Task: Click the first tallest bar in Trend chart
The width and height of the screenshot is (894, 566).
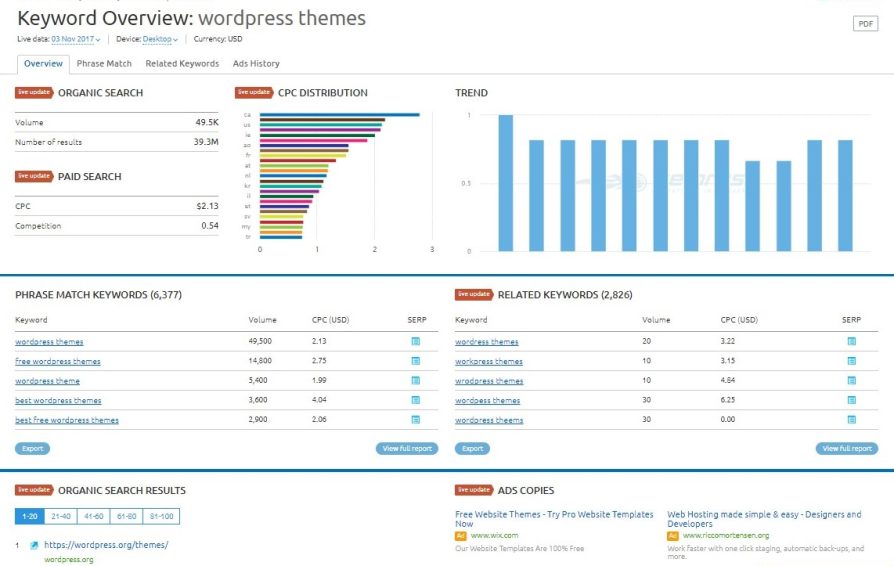Action: pos(506,183)
